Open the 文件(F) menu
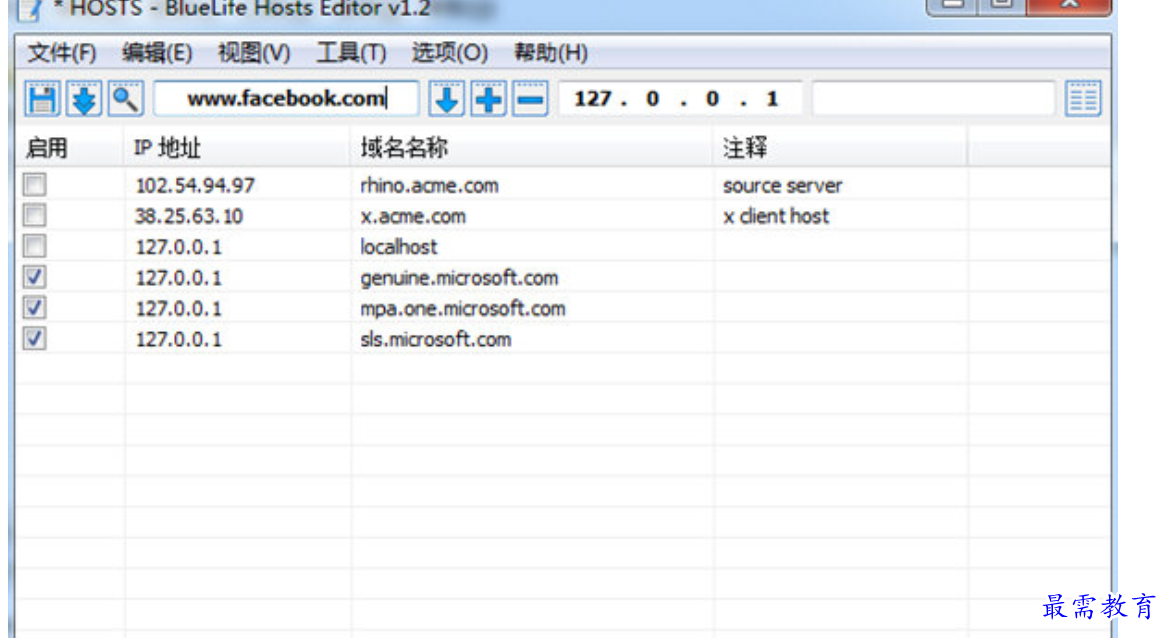The image size is (1164, 638). coord(62,53)
